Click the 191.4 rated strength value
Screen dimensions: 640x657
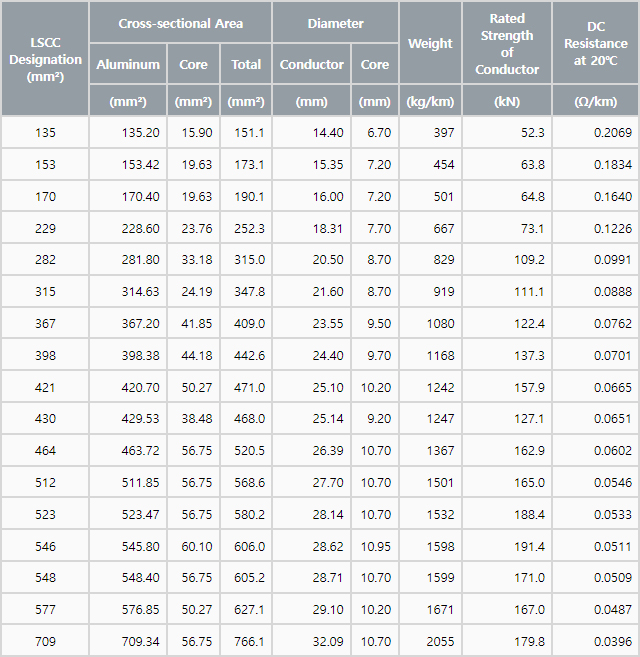528,546
